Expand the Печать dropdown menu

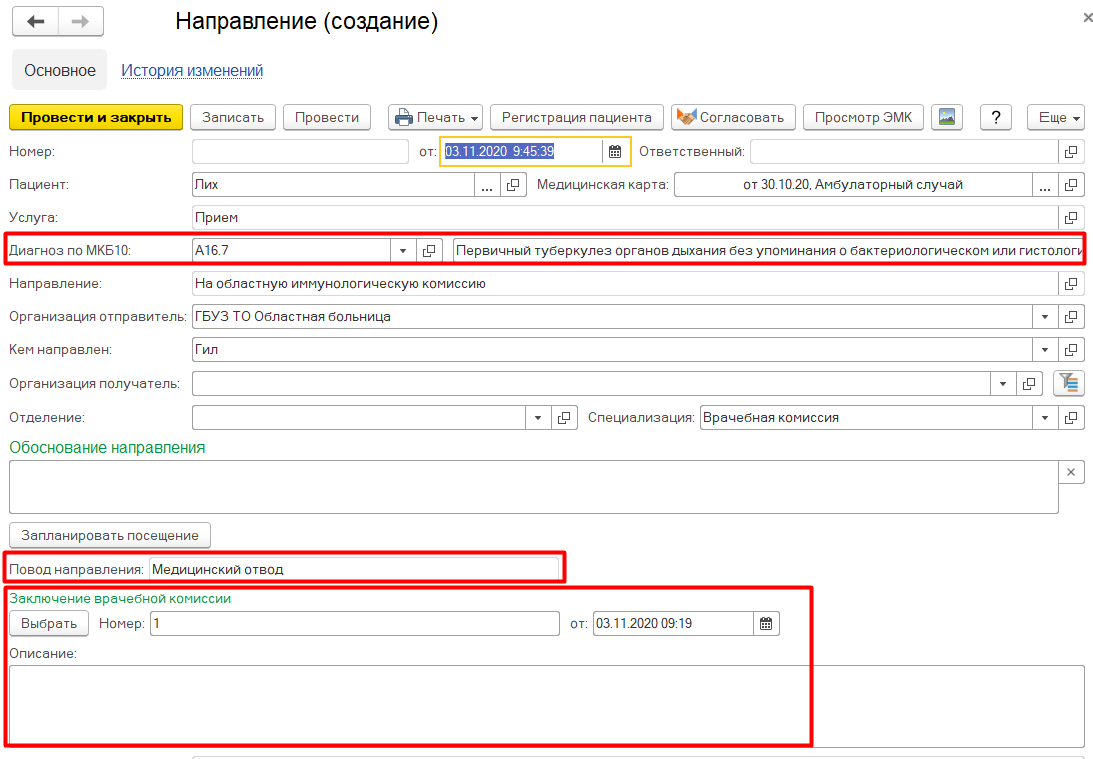[436, 117]
